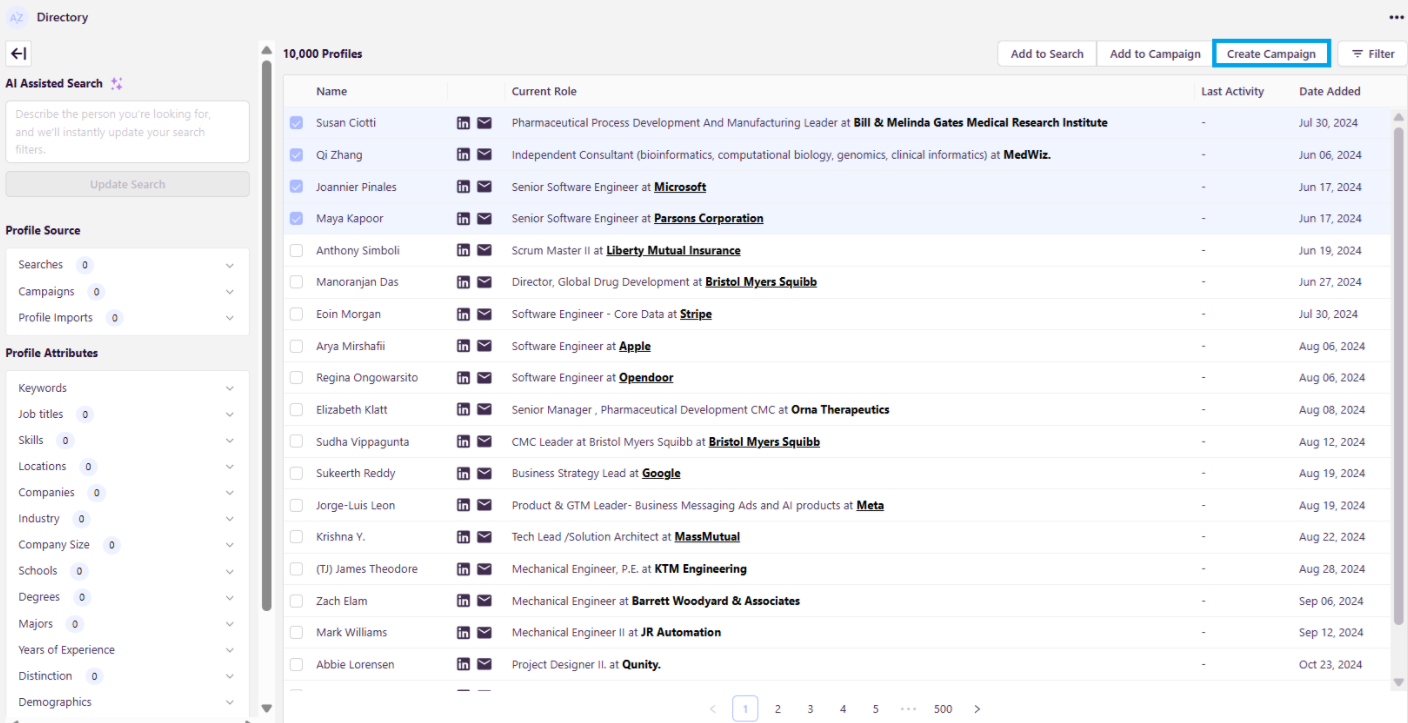1408x723 pixels.
Task: Open (TJ) James Theodore's LinkedIn icon
Action: click(x=463, y=569)
